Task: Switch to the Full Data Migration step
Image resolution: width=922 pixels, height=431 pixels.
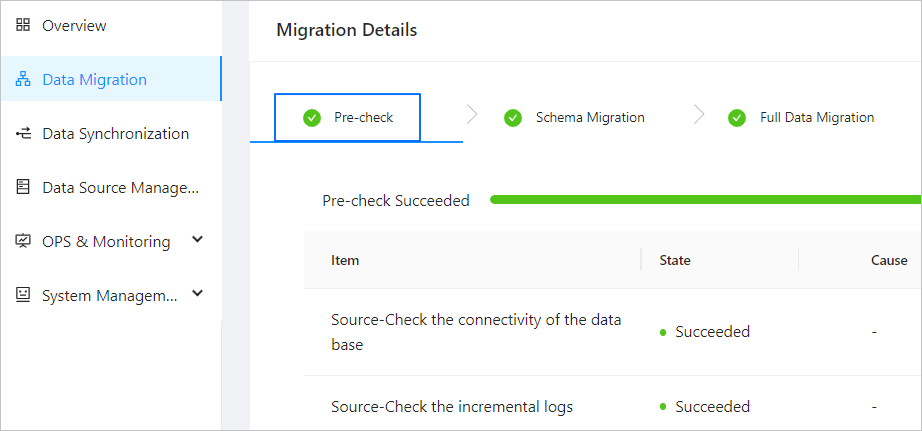Action: pyautogui.click(x=816, y=118)
